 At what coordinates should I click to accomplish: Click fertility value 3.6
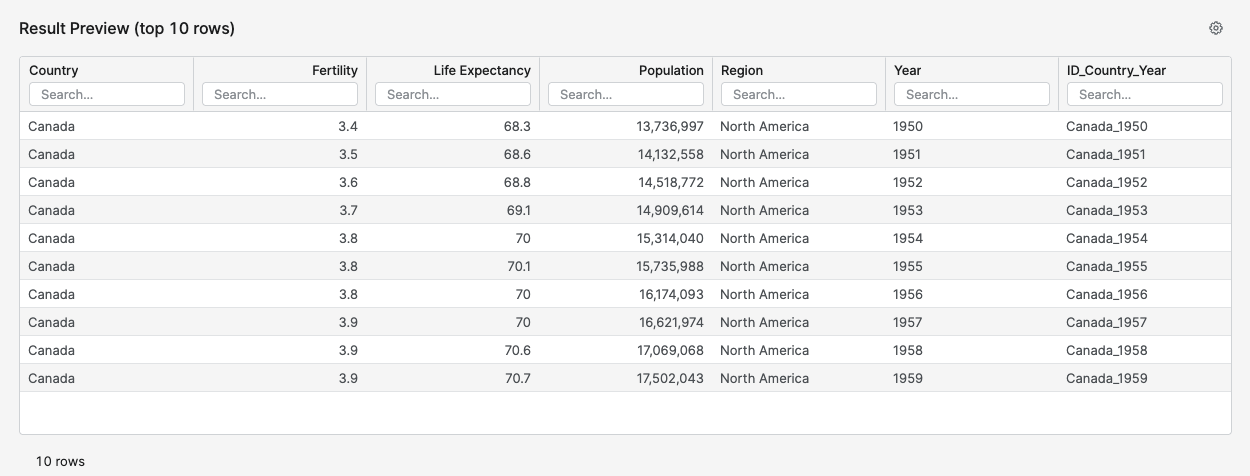click(x=348, y=182)
